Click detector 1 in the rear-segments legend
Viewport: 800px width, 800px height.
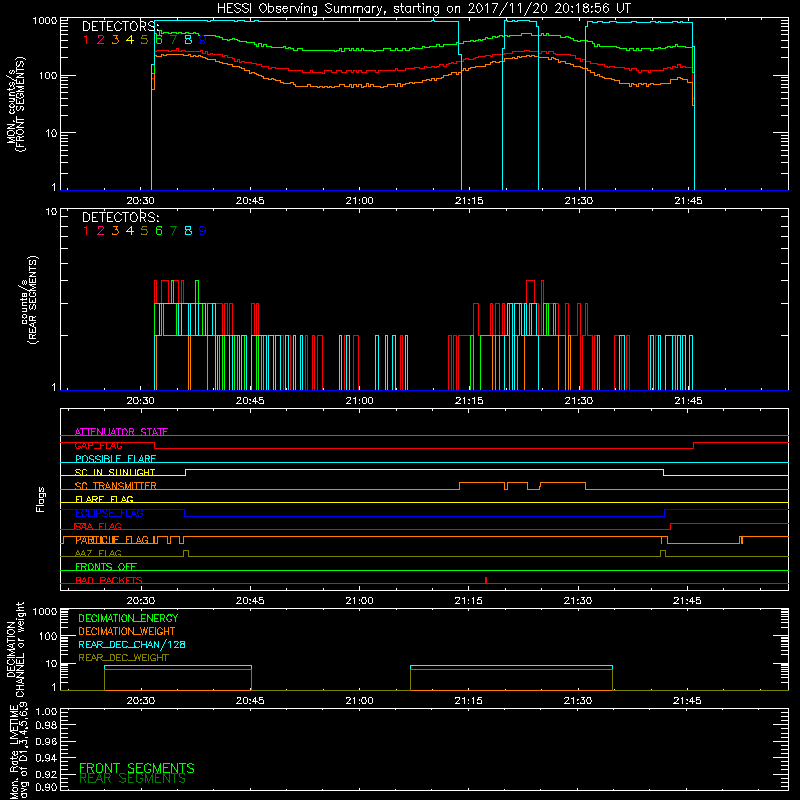(86, 231)
